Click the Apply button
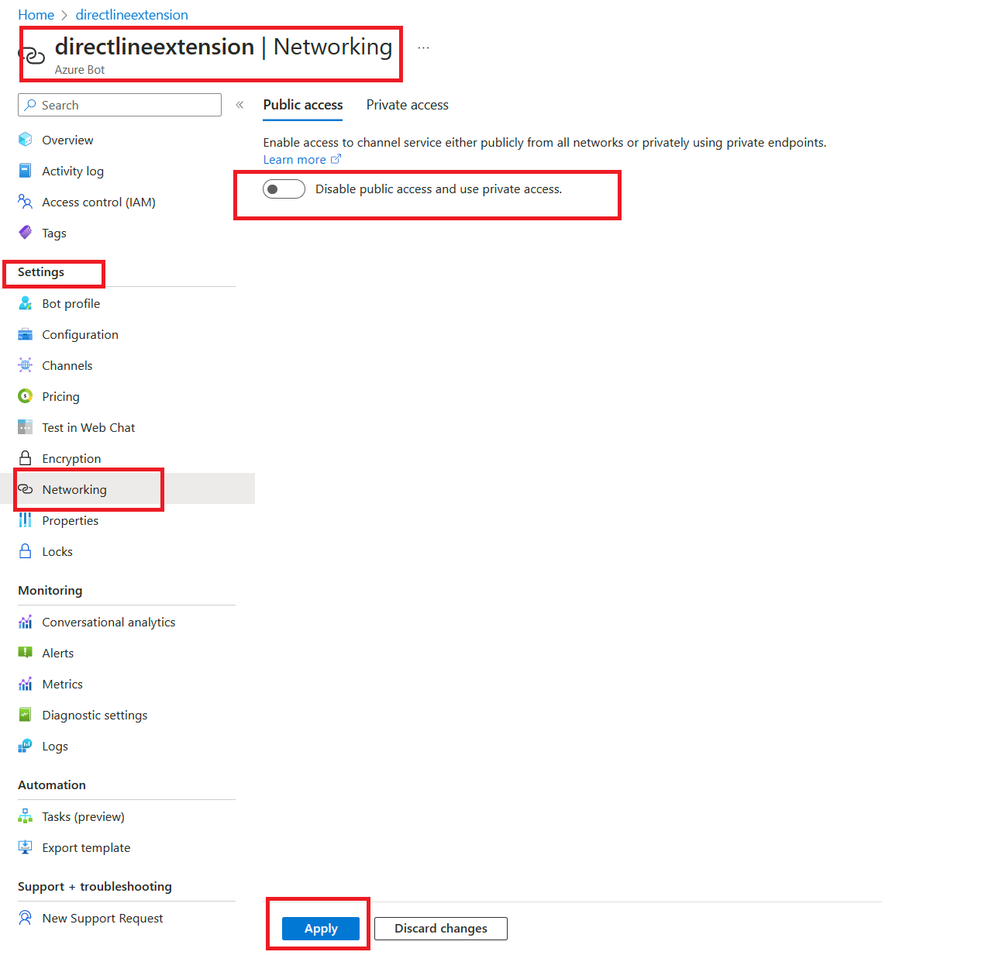The width and height of the screenshot is (999, 956). click(320, 929)
